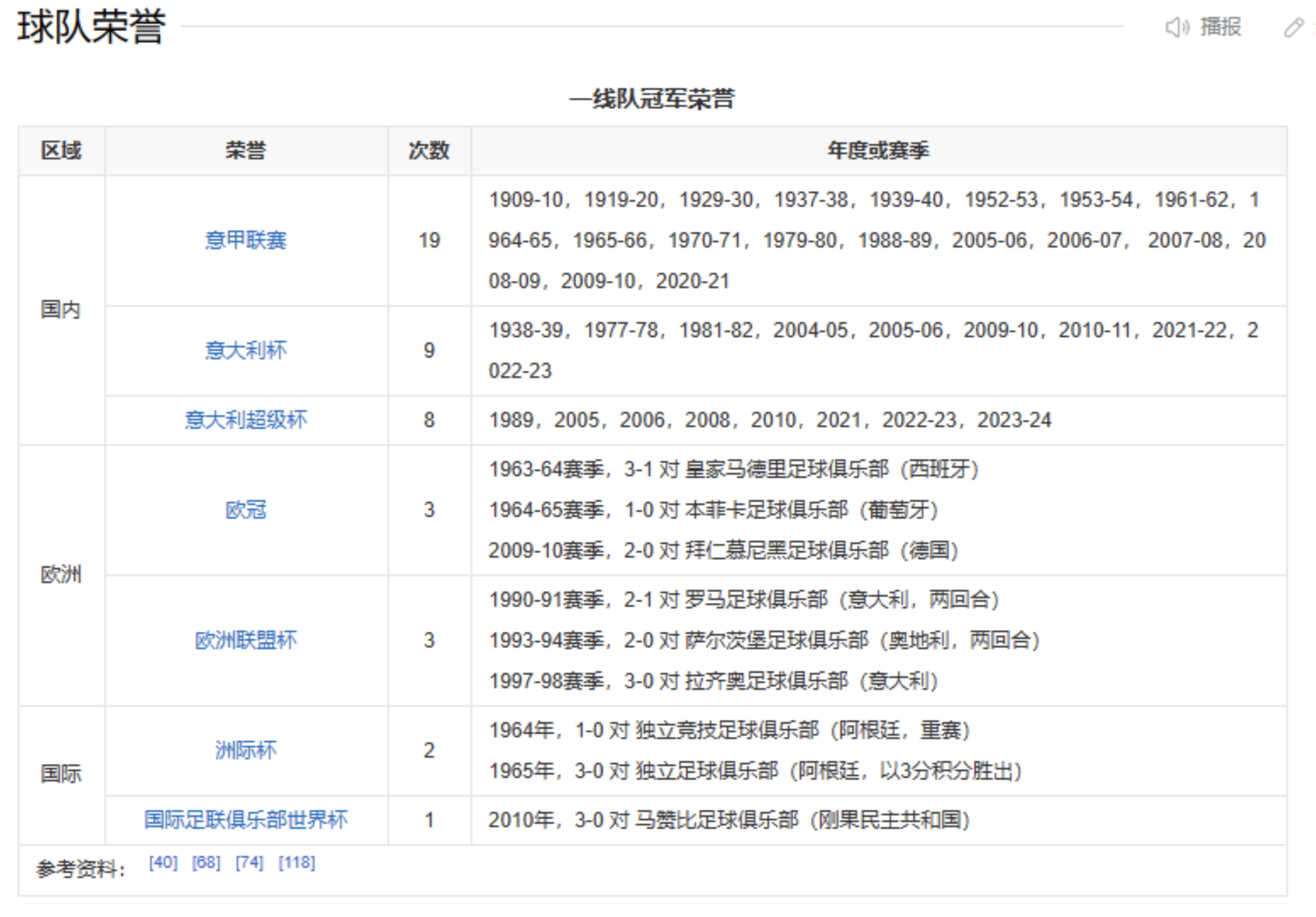Screen dimensions: 1316x917
Task: Click the 1993-94赛季 萨尔茨堡 line
Action: [x=764, y=641]
